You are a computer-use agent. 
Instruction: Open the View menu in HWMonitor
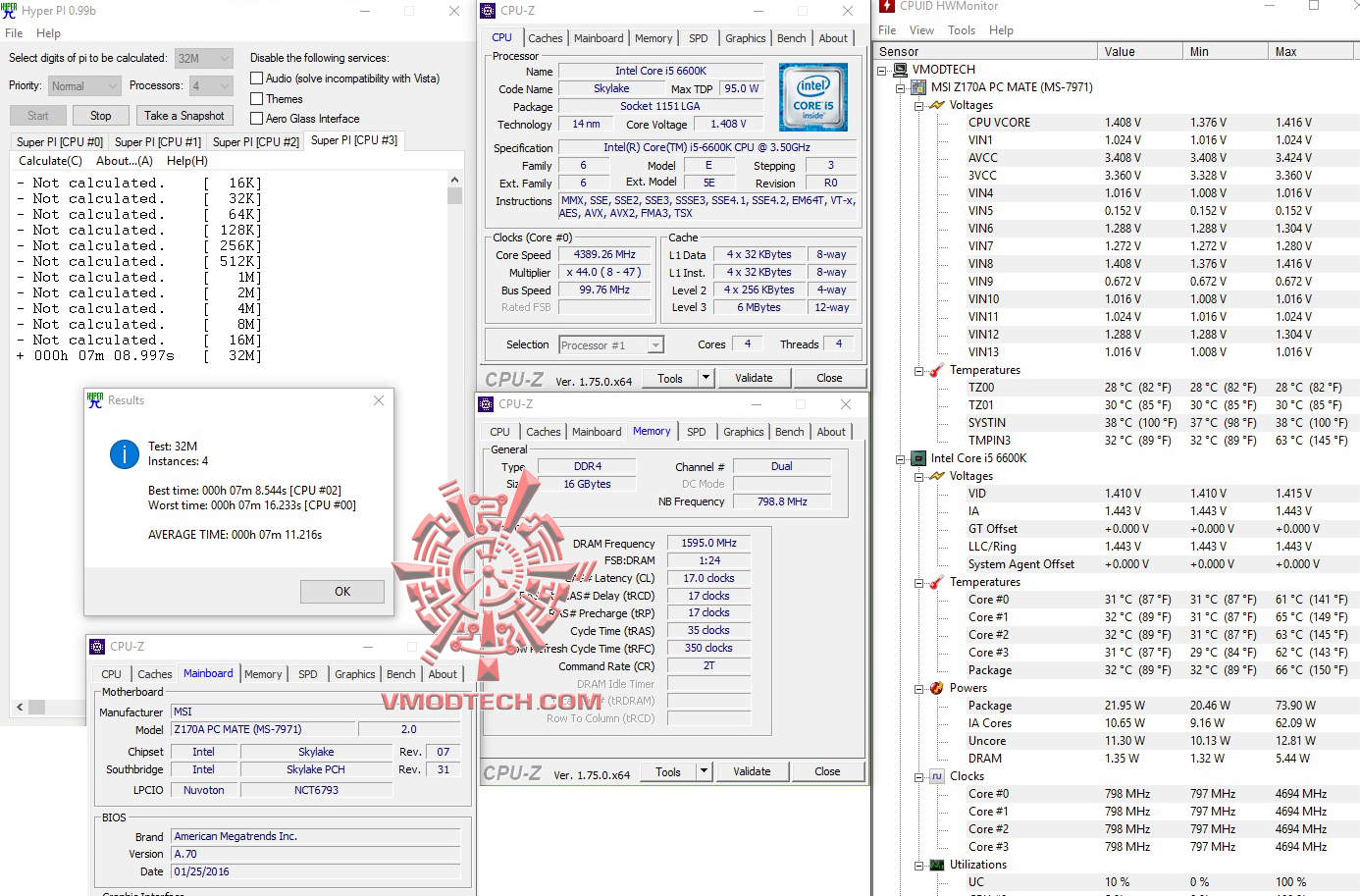point(922,30)
